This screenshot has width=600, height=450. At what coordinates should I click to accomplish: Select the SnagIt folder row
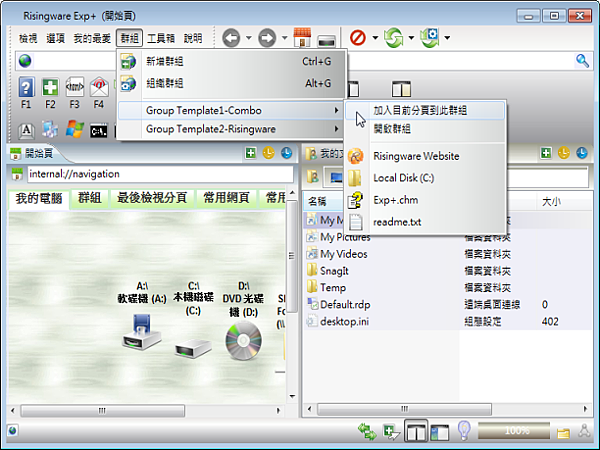[447, 271]
